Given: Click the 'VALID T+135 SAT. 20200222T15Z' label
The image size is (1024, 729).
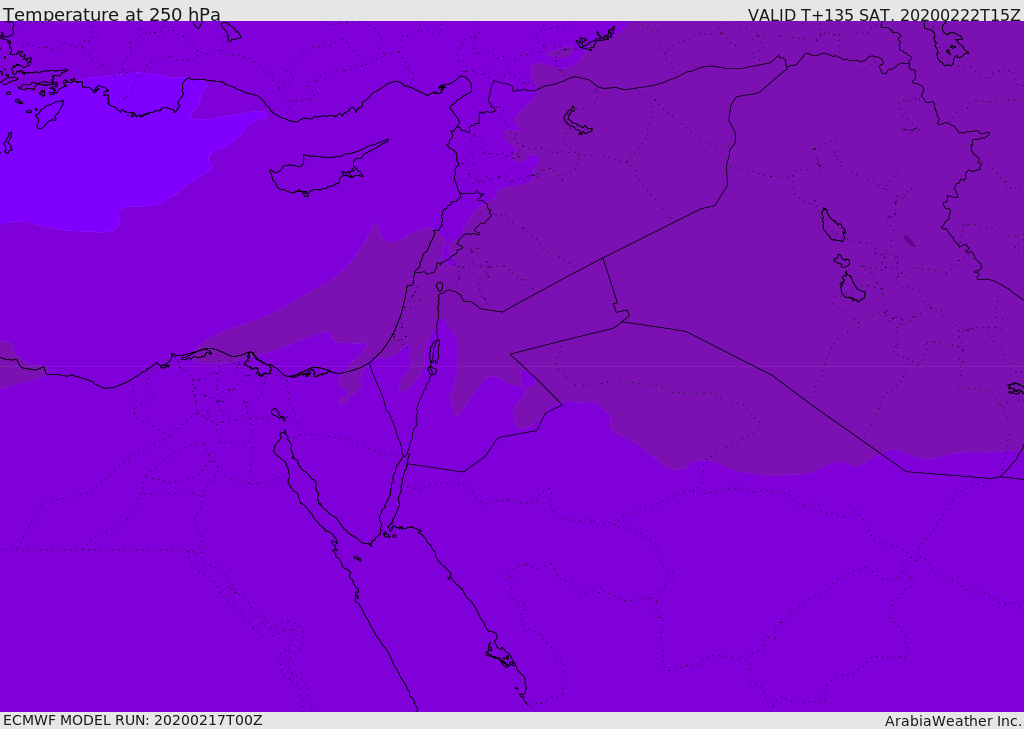Looking at the screenshot, I should pos(884,14).
